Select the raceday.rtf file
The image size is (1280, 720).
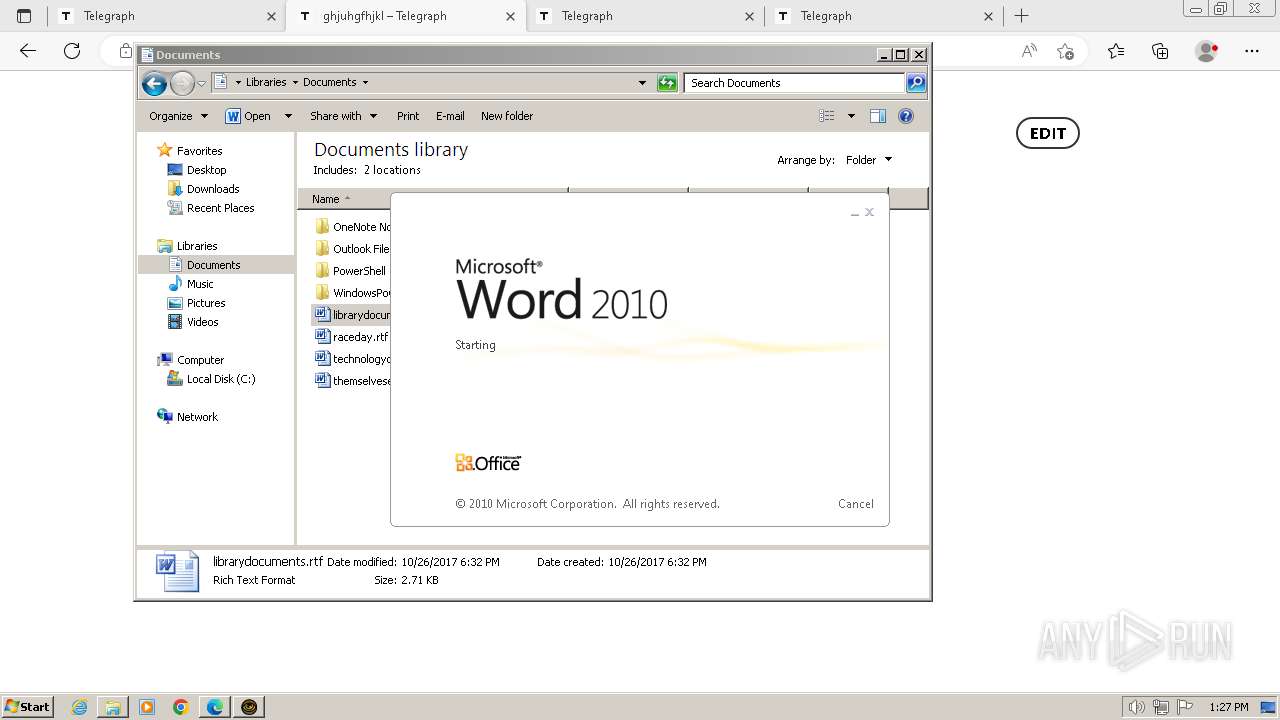351,337
